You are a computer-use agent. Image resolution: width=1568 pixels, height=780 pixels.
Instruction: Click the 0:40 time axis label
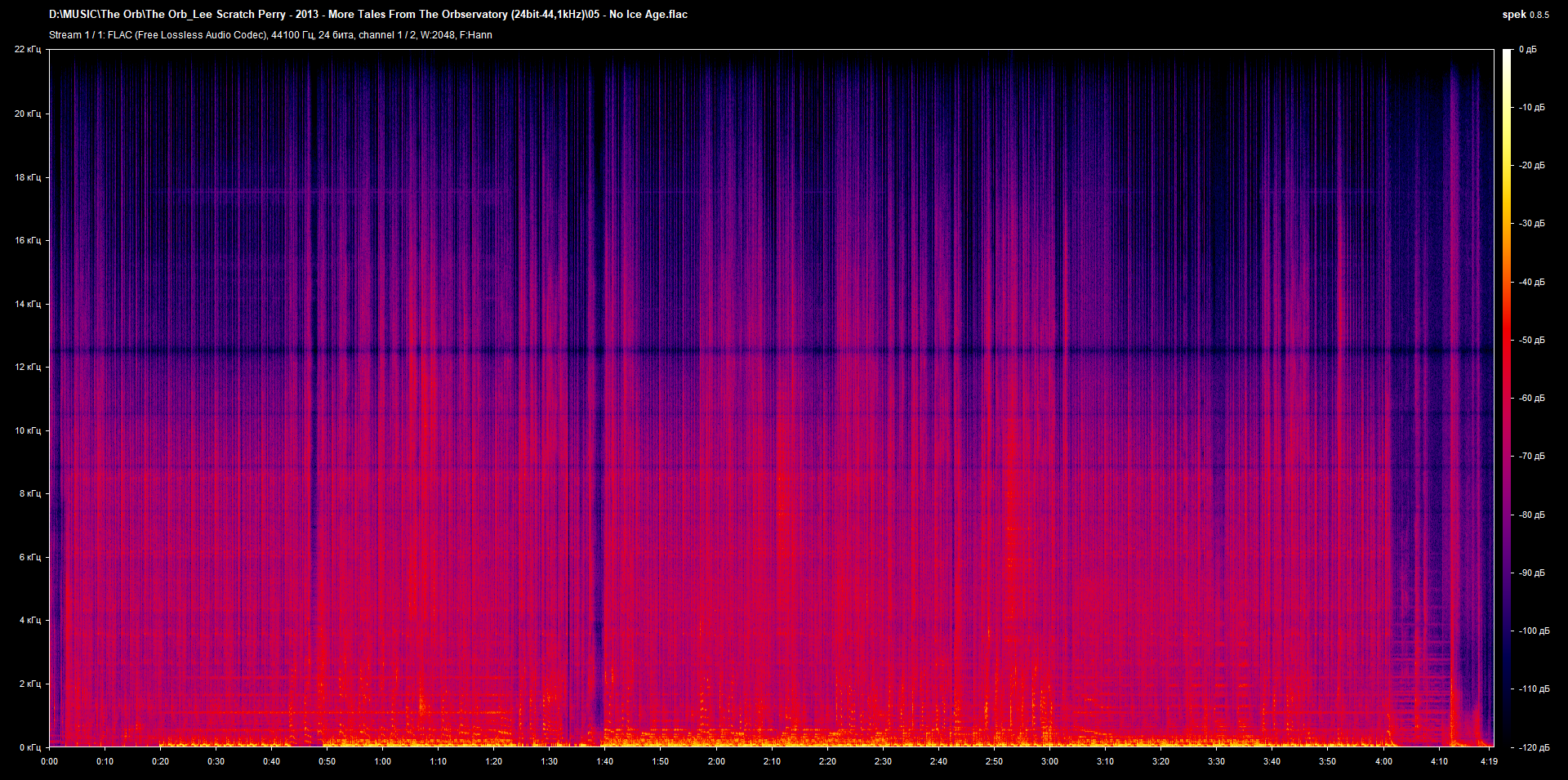point(271,761)
